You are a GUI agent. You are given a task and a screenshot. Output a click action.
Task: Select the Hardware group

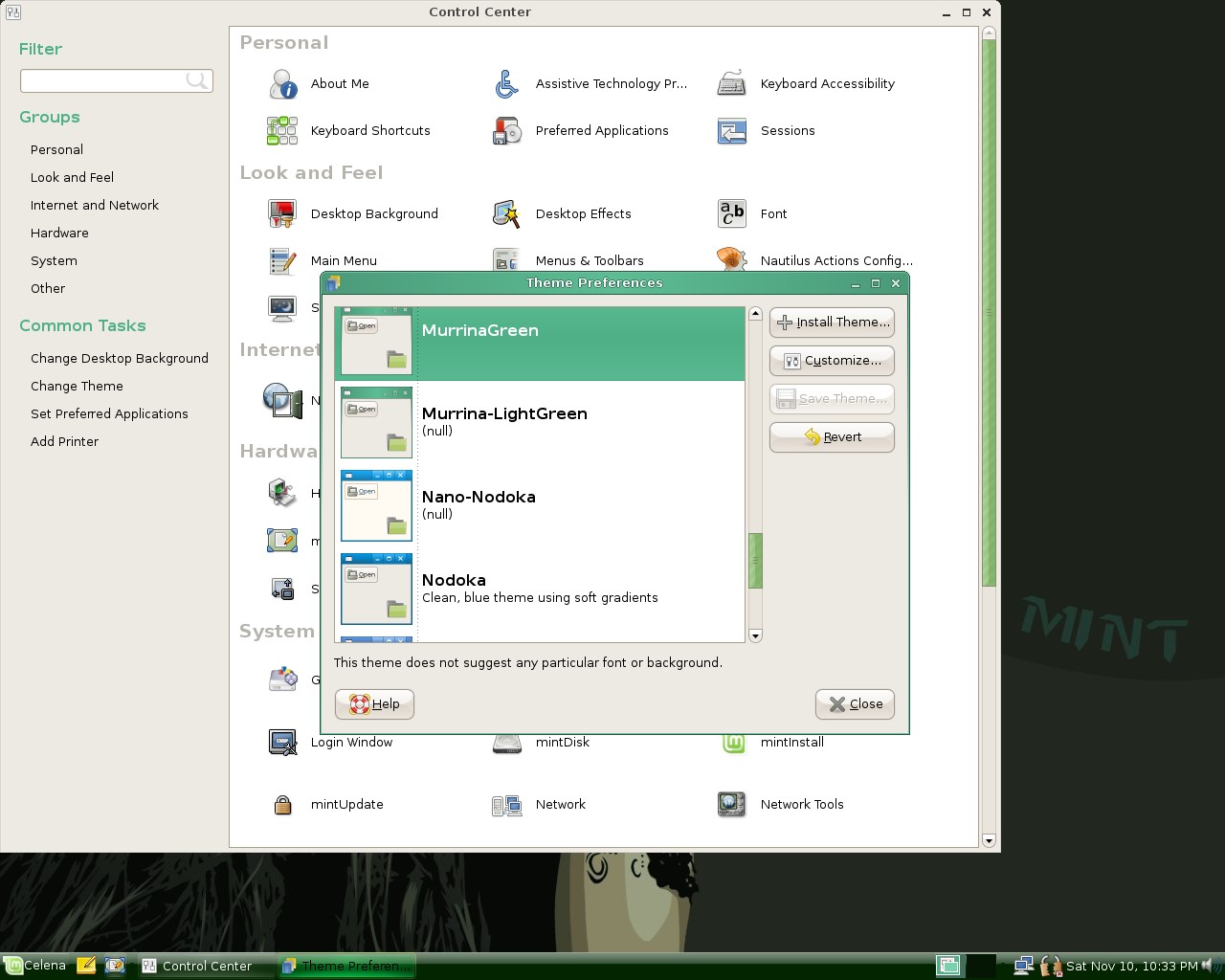tap(59, 234)
